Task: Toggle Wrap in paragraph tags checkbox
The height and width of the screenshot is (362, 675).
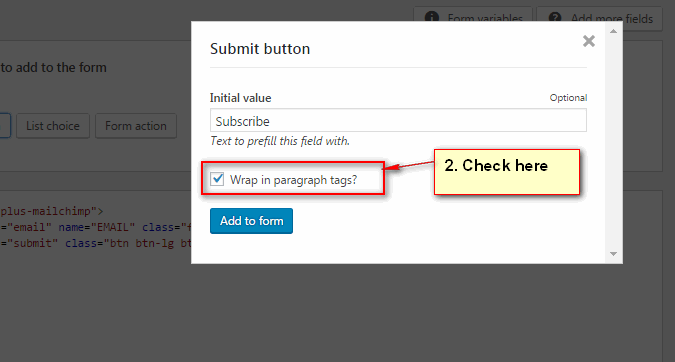Action: point(217,179)
